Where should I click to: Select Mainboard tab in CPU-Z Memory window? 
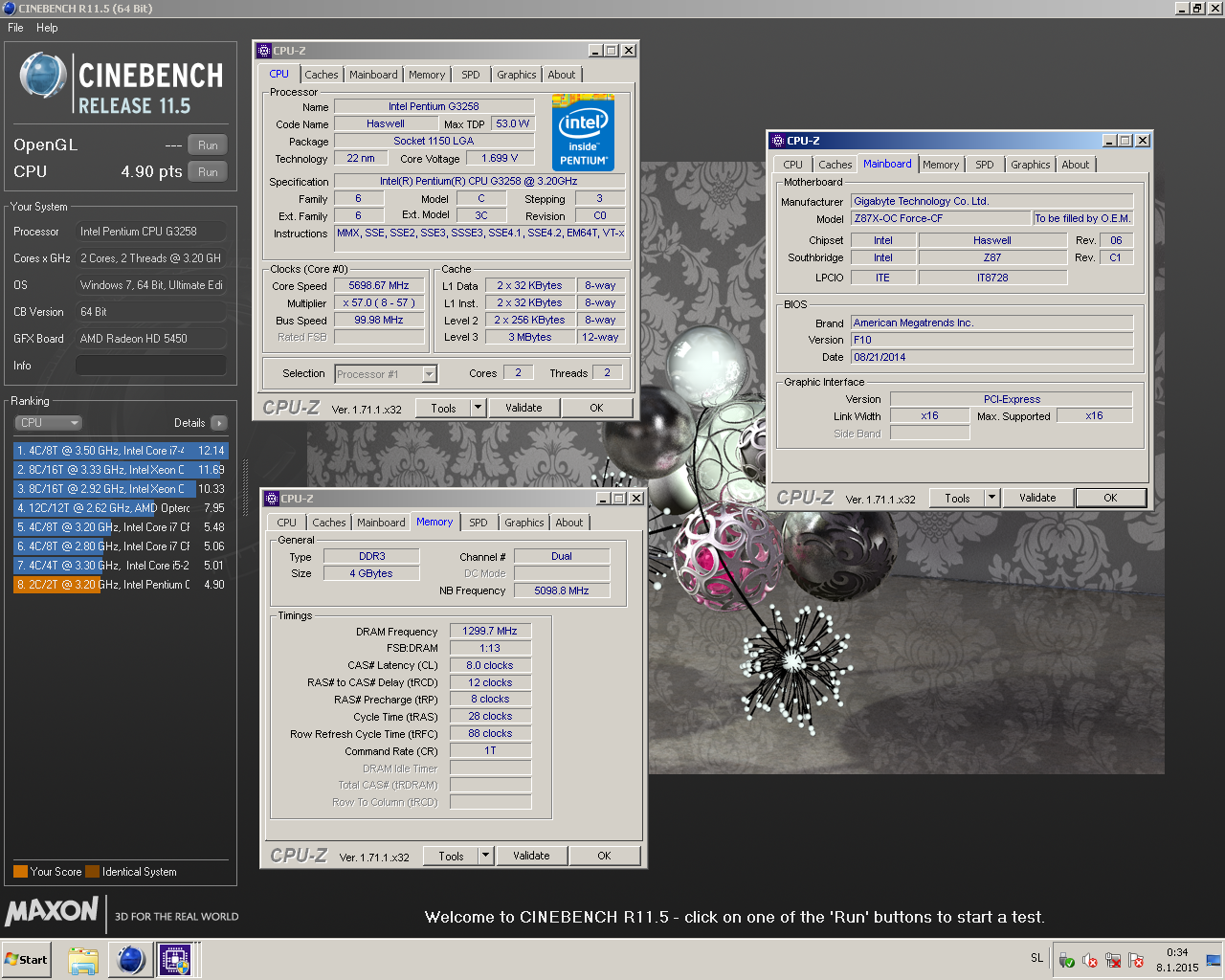(381, 523)
